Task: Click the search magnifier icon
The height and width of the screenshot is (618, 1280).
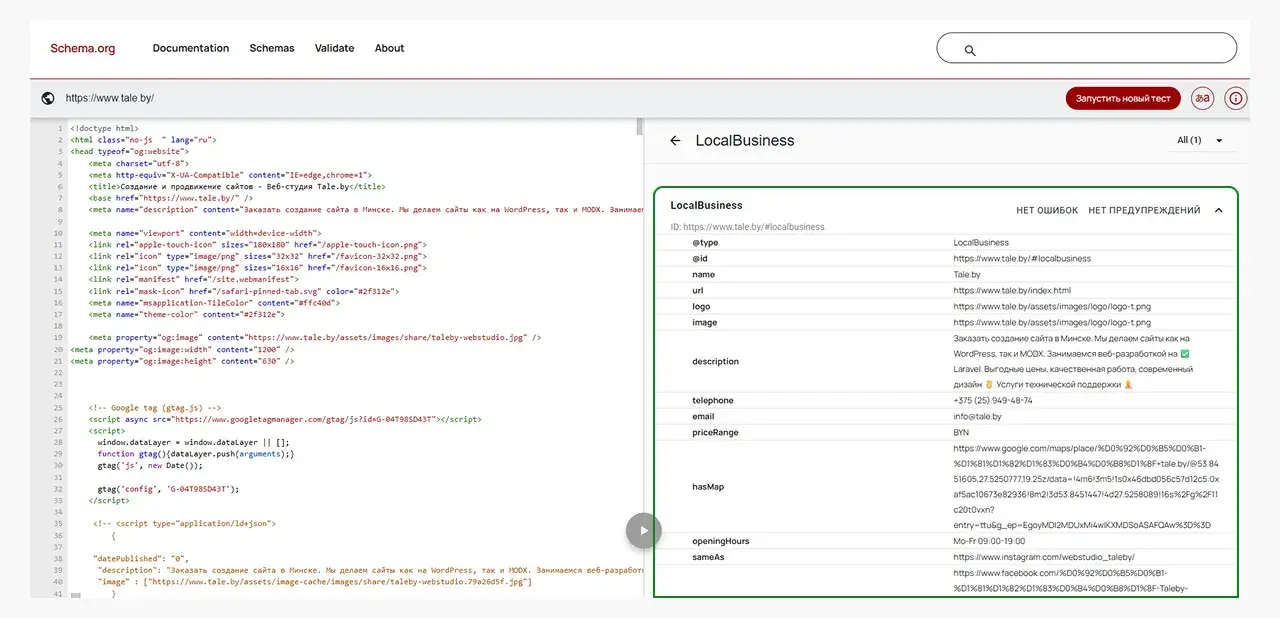Action: pyautogui.click(x=969, y=49)
